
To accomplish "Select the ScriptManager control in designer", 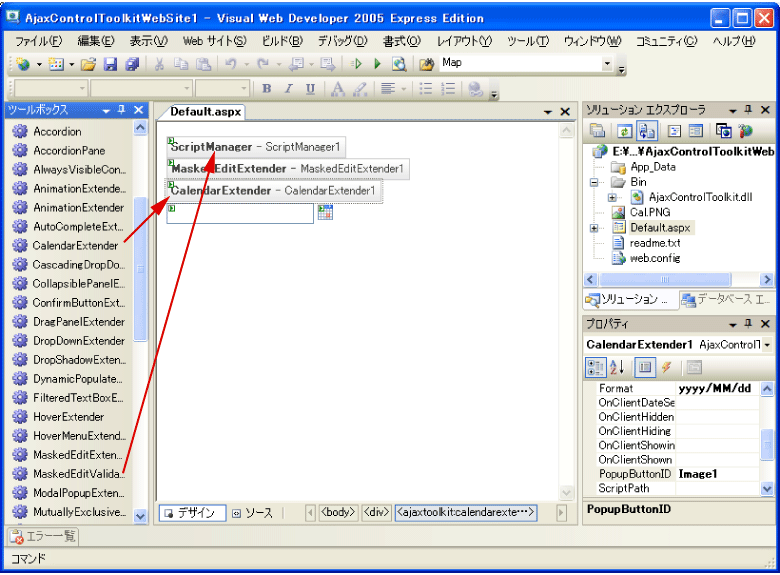I will click(256, 147).
